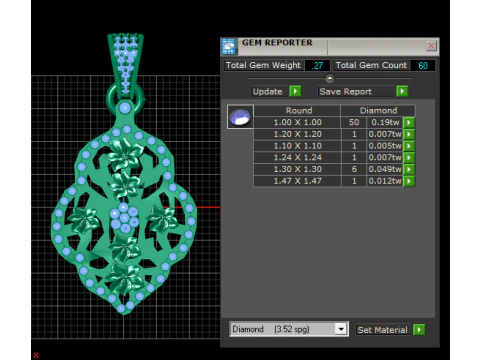Select the 1.20 X 1.20 size cell
The height and width of the screenshot is (360, 480).
tap(297, 134)
